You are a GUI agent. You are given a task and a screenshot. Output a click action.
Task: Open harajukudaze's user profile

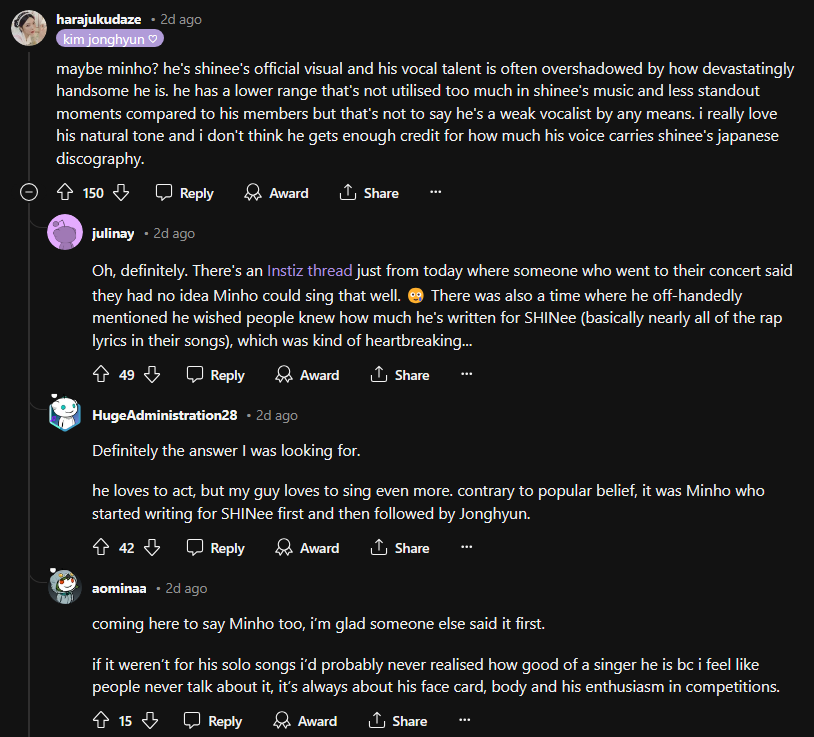(x=99, y=19)
